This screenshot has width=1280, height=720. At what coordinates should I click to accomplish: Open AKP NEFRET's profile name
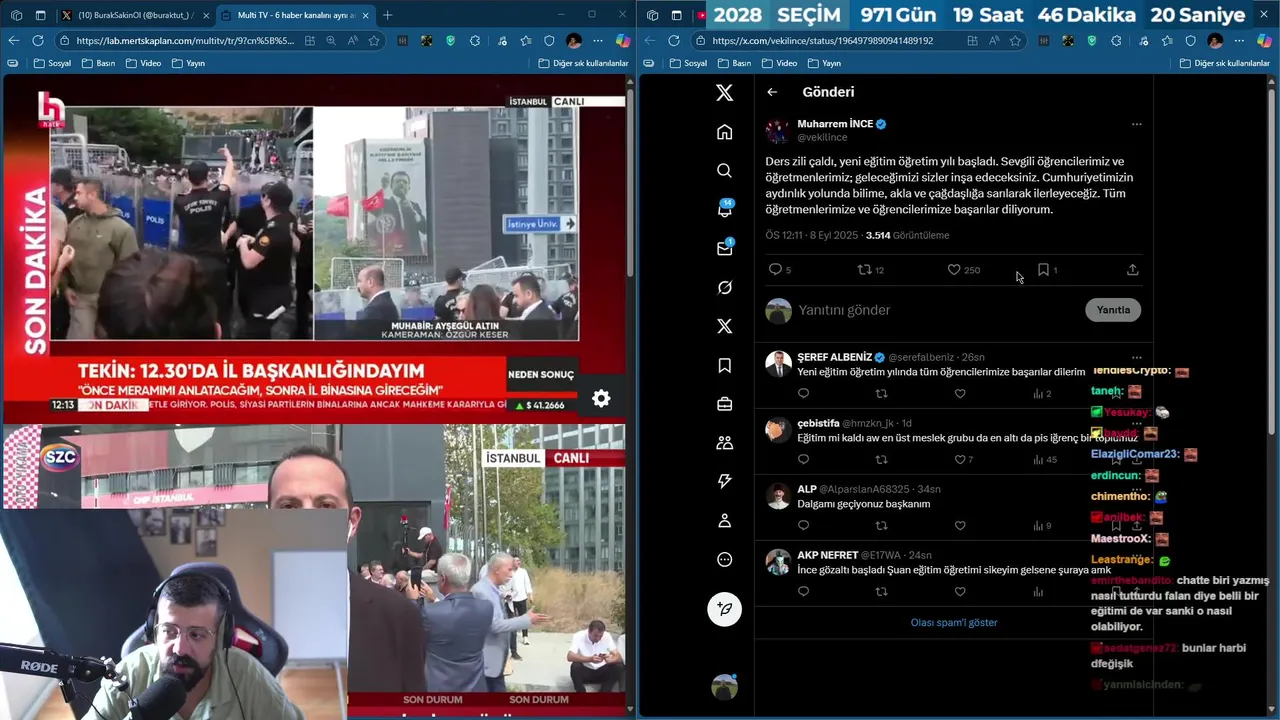[828, 555]
